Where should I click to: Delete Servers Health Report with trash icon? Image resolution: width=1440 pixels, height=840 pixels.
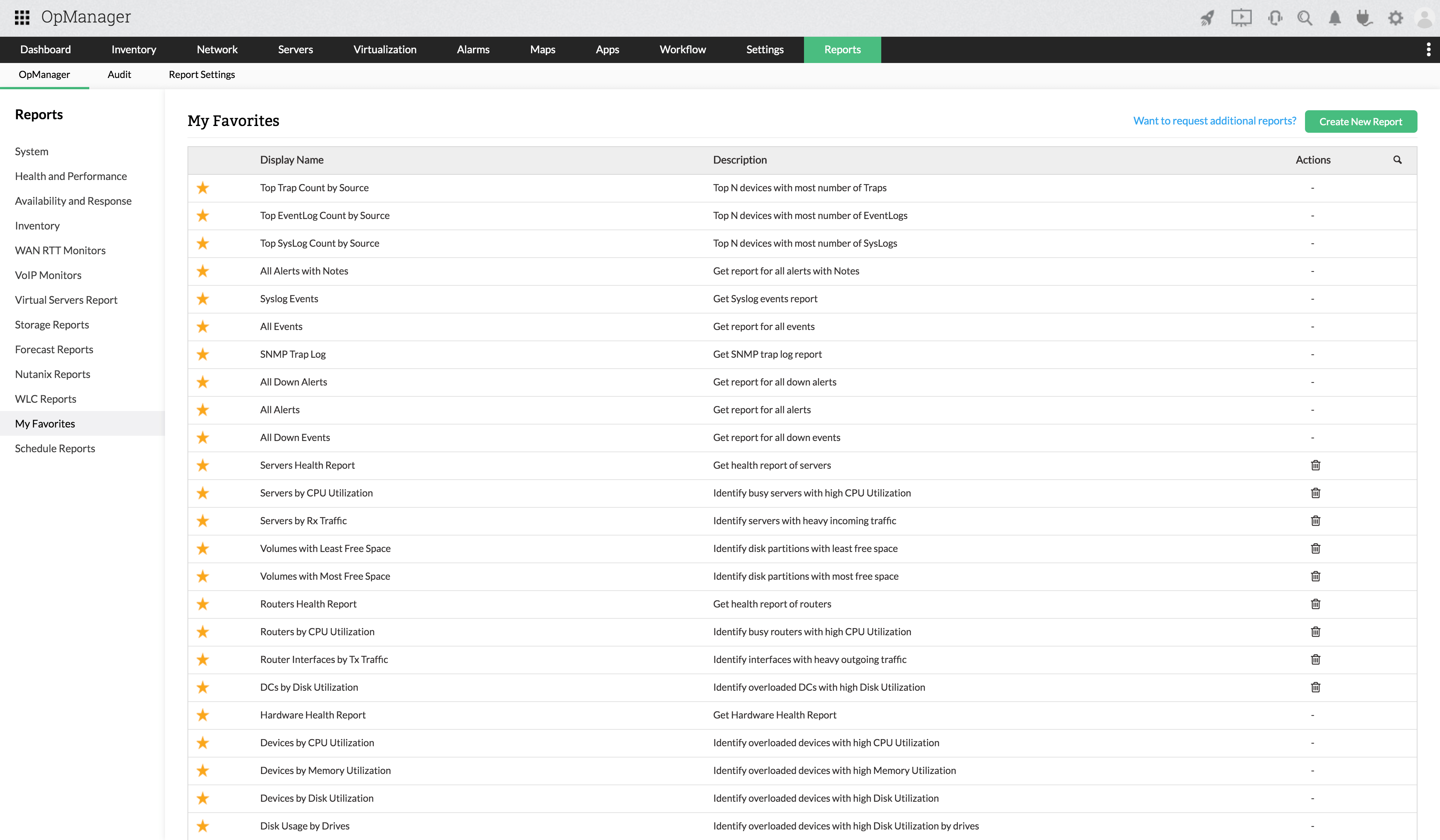(1315, 465)
